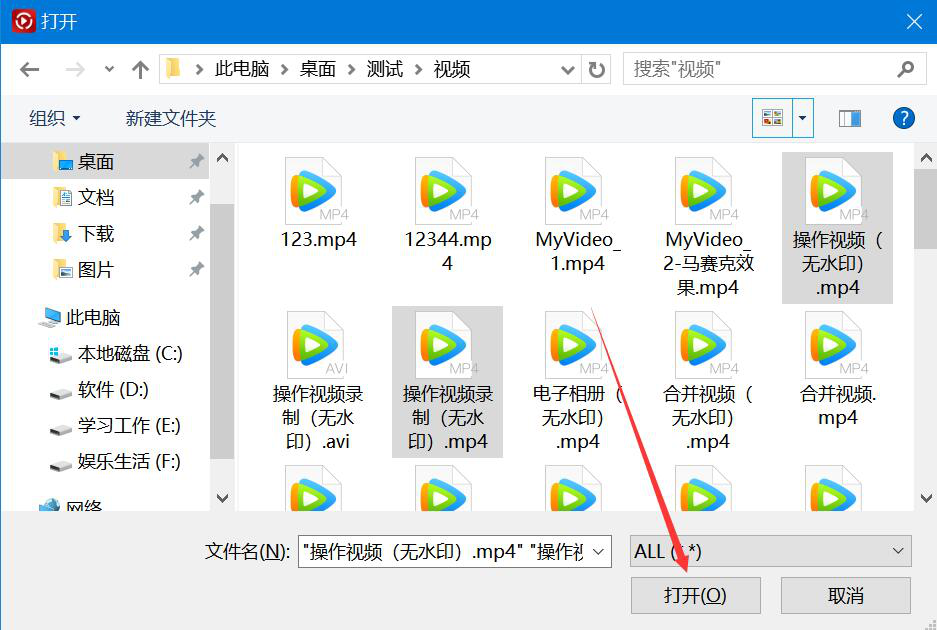Click the 视频 breadcrumb segment

click(452, 69)
